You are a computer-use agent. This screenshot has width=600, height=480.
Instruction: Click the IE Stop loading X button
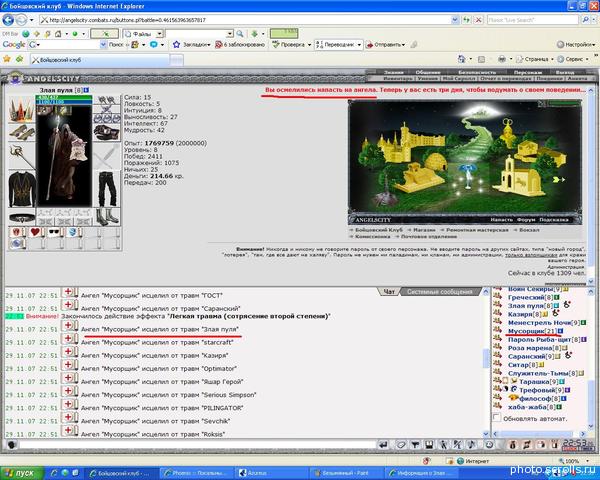478,20
